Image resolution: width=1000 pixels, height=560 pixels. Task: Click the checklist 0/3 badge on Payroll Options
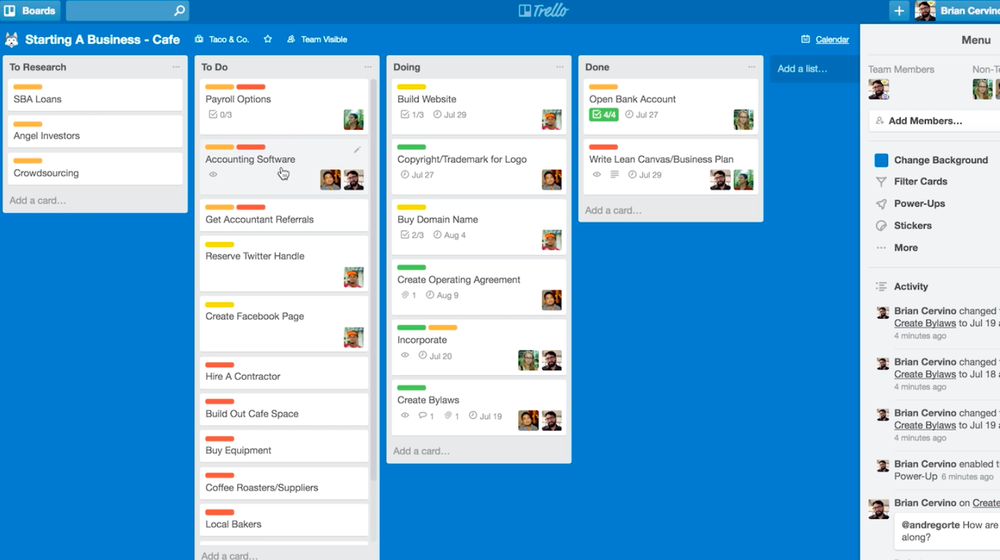[221, 115]
